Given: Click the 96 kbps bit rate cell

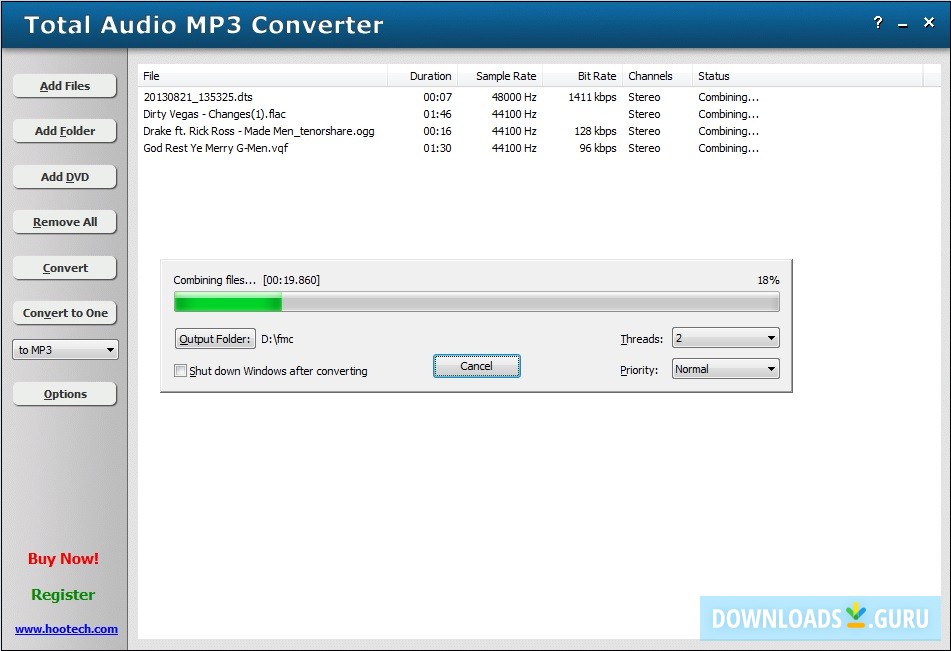Looking at the screenshot, I should [x=597, y=148].
